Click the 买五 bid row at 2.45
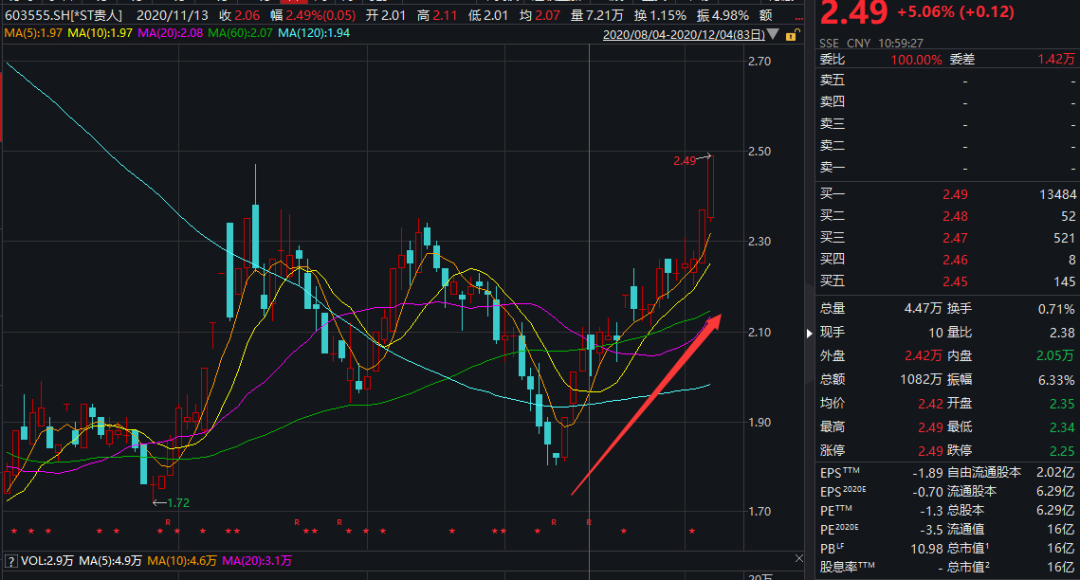This screenshot has width=1080, height=580. 953,282
